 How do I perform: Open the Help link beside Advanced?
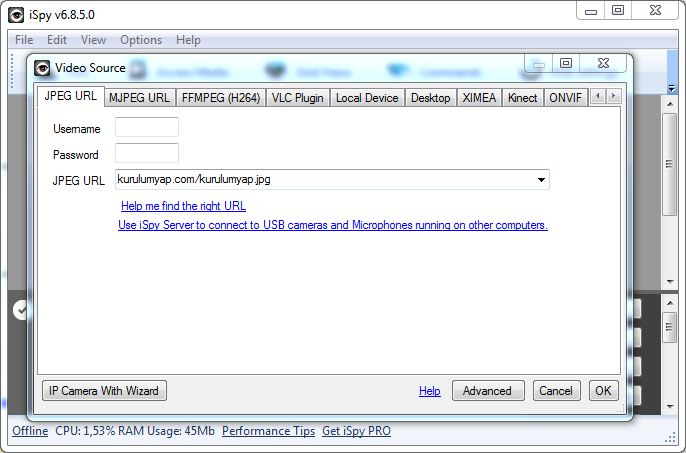click(430, 391)
